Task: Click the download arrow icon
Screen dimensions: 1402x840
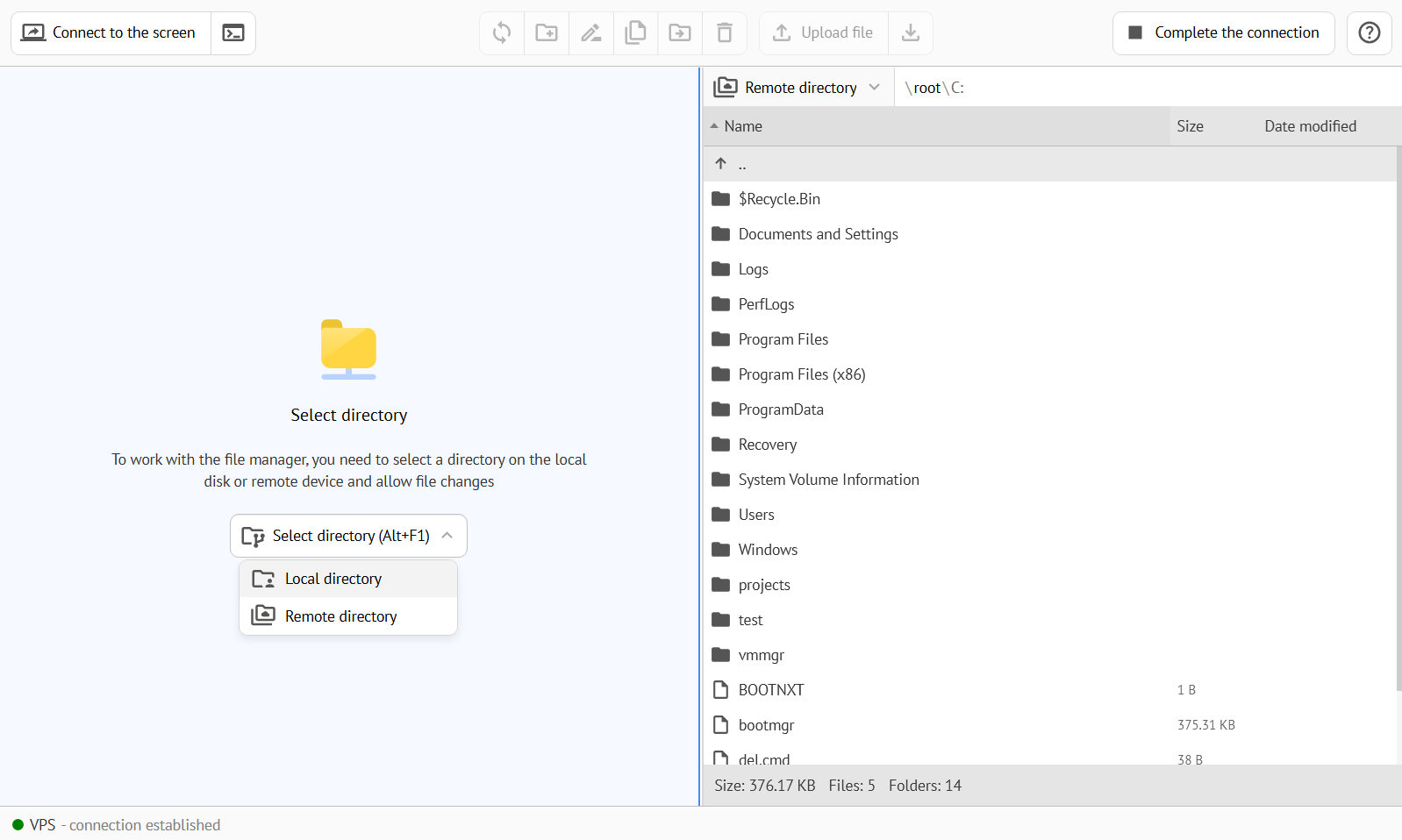Action: (911, 33)
